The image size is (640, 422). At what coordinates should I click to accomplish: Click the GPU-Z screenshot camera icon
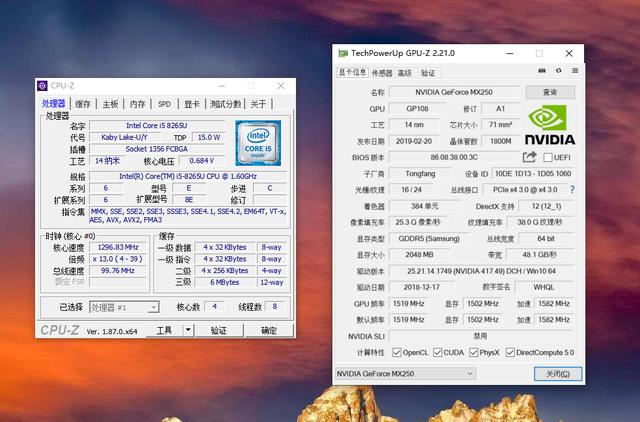pyautogui.click(x=542, y=71)
